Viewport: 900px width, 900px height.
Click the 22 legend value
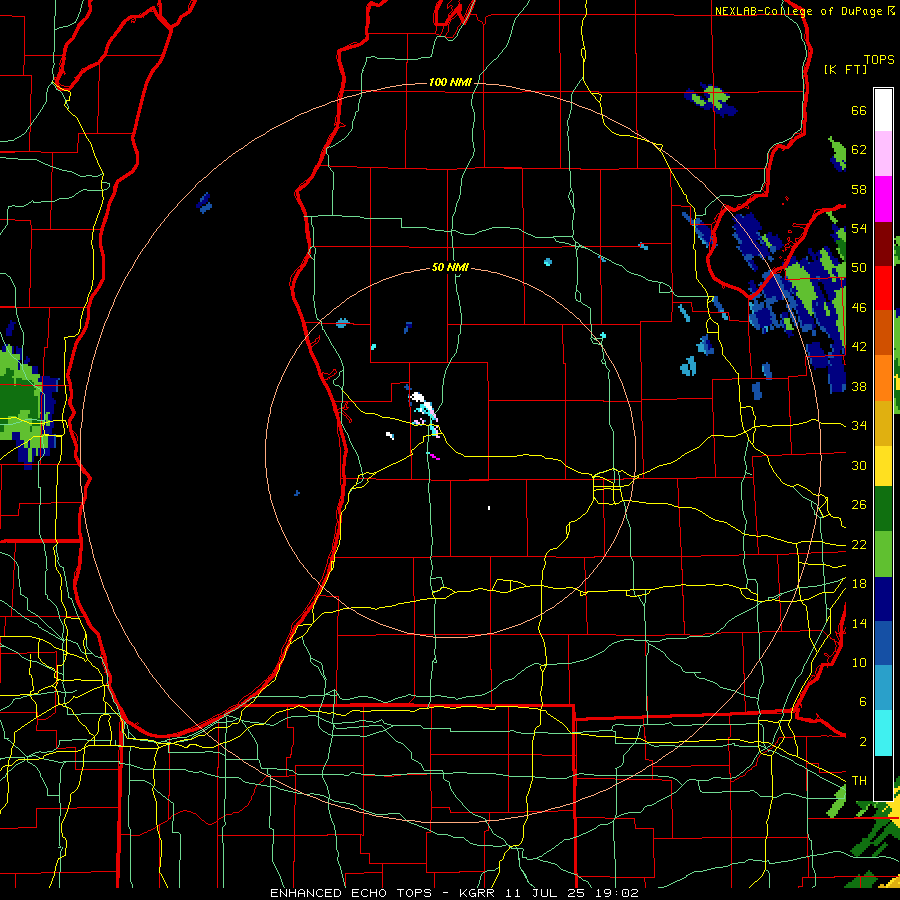coord(859,544)
